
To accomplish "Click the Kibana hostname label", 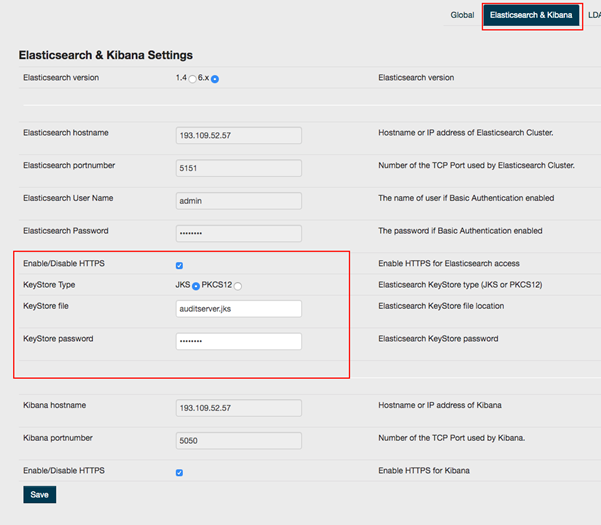I will point(54,405).
